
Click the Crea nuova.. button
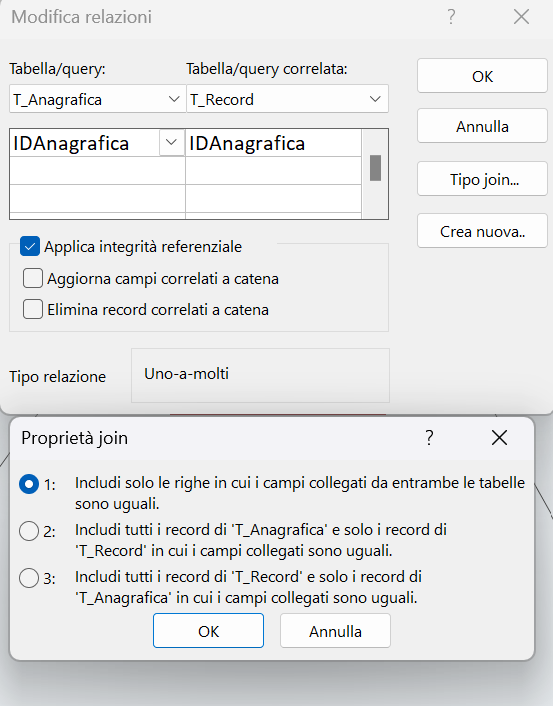[482, 231]
